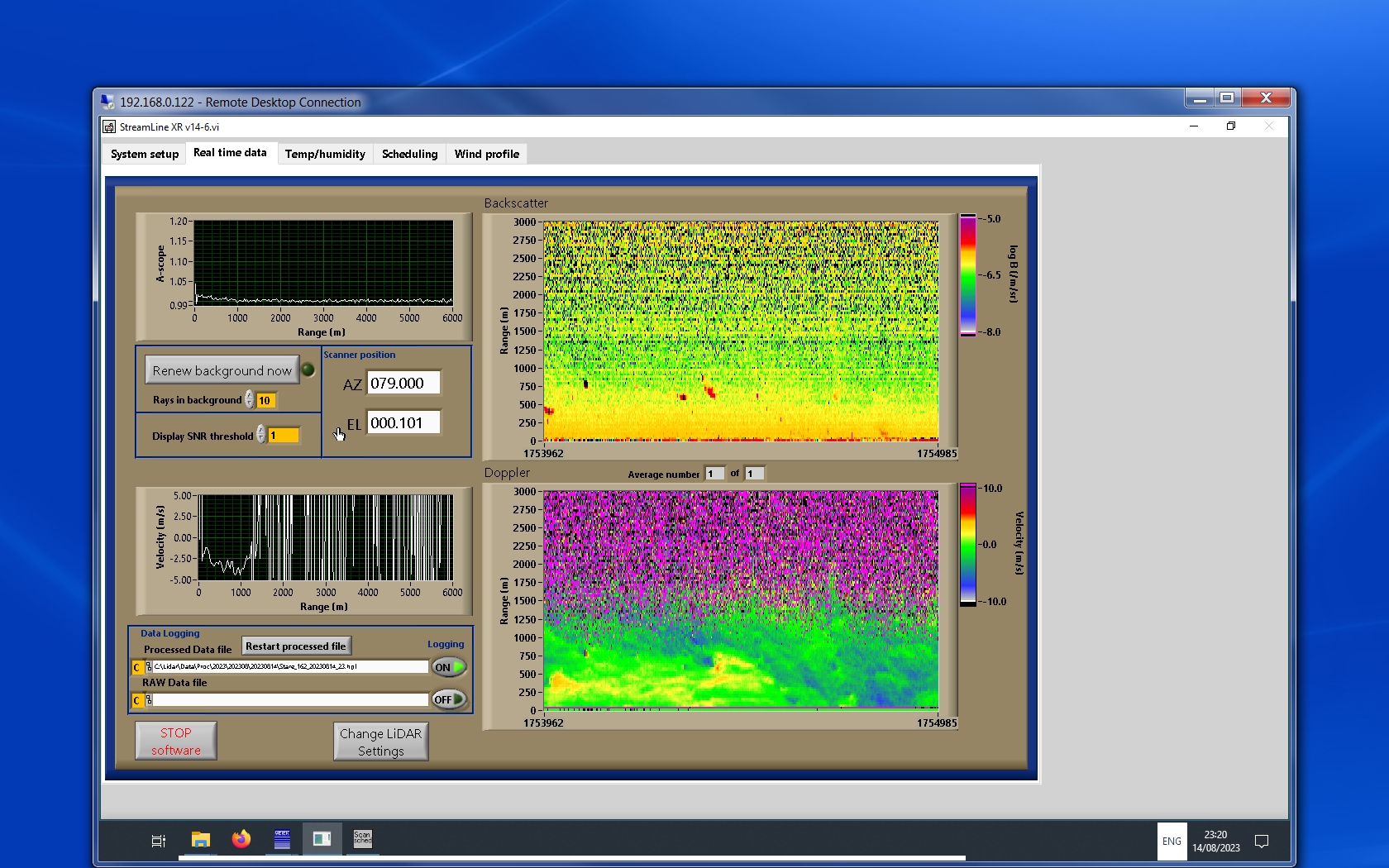Click the AZ scanner position field
Viewport: 1389px width, 868px height.
[403, 384]
